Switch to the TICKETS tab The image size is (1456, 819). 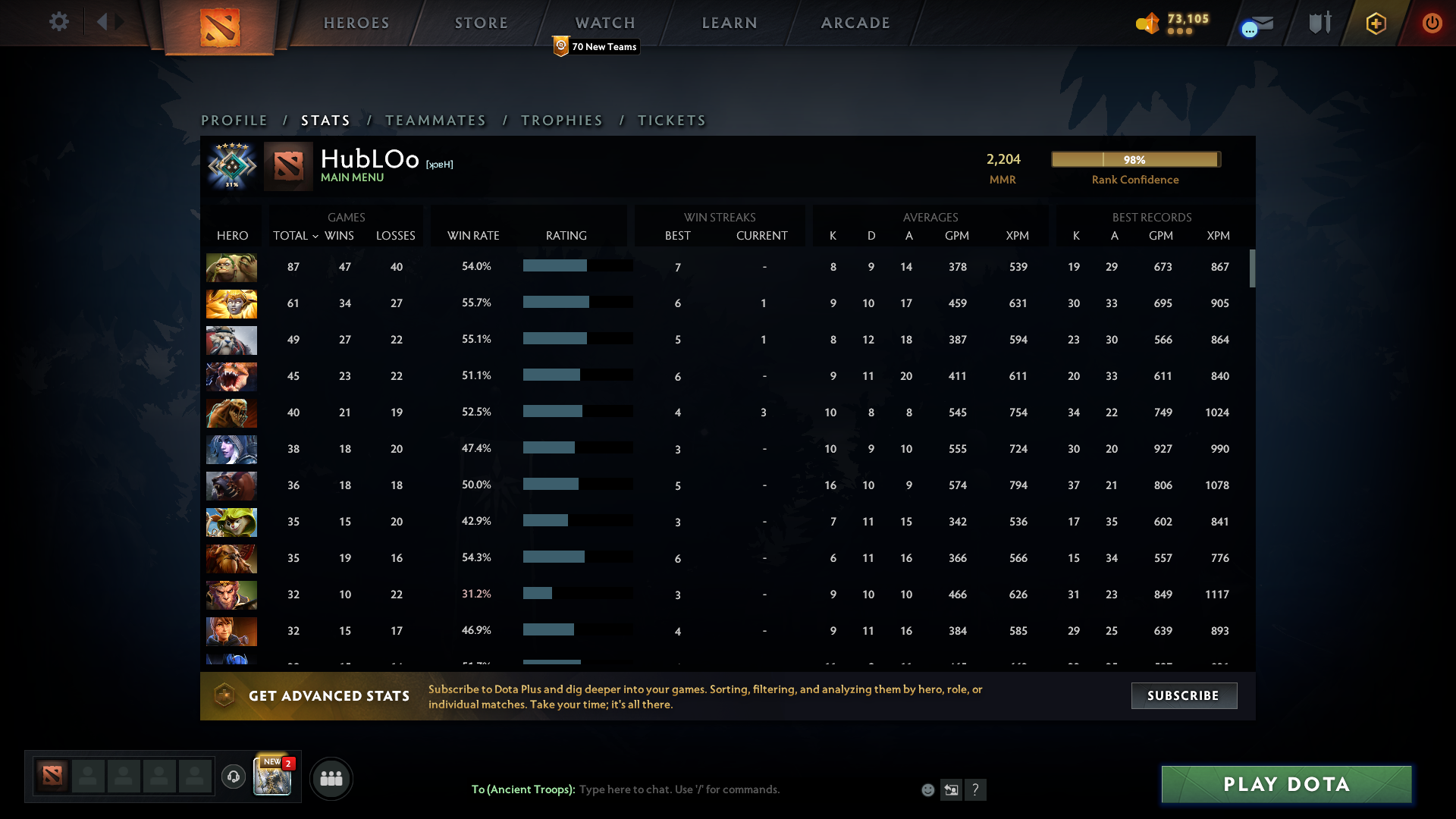[x=672, y=120]
